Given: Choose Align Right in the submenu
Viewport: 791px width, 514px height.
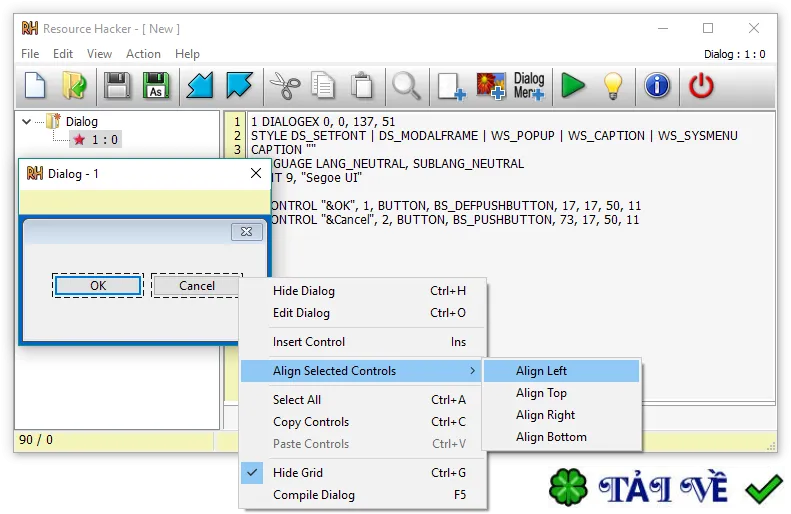Looking at the screenshot, I should [561, 415].
